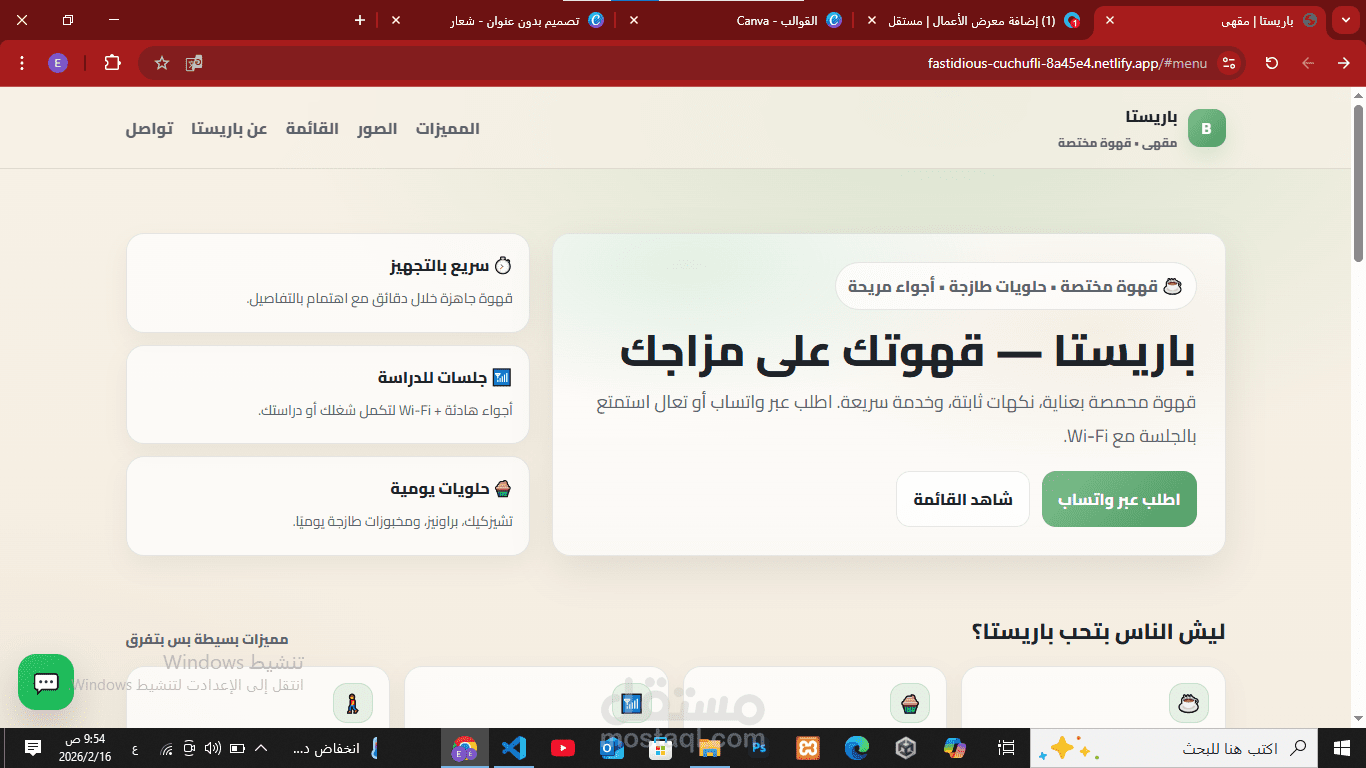Click the address bar URL field
The height and width of the screenshot is (768, 1366).
[690, 63]
